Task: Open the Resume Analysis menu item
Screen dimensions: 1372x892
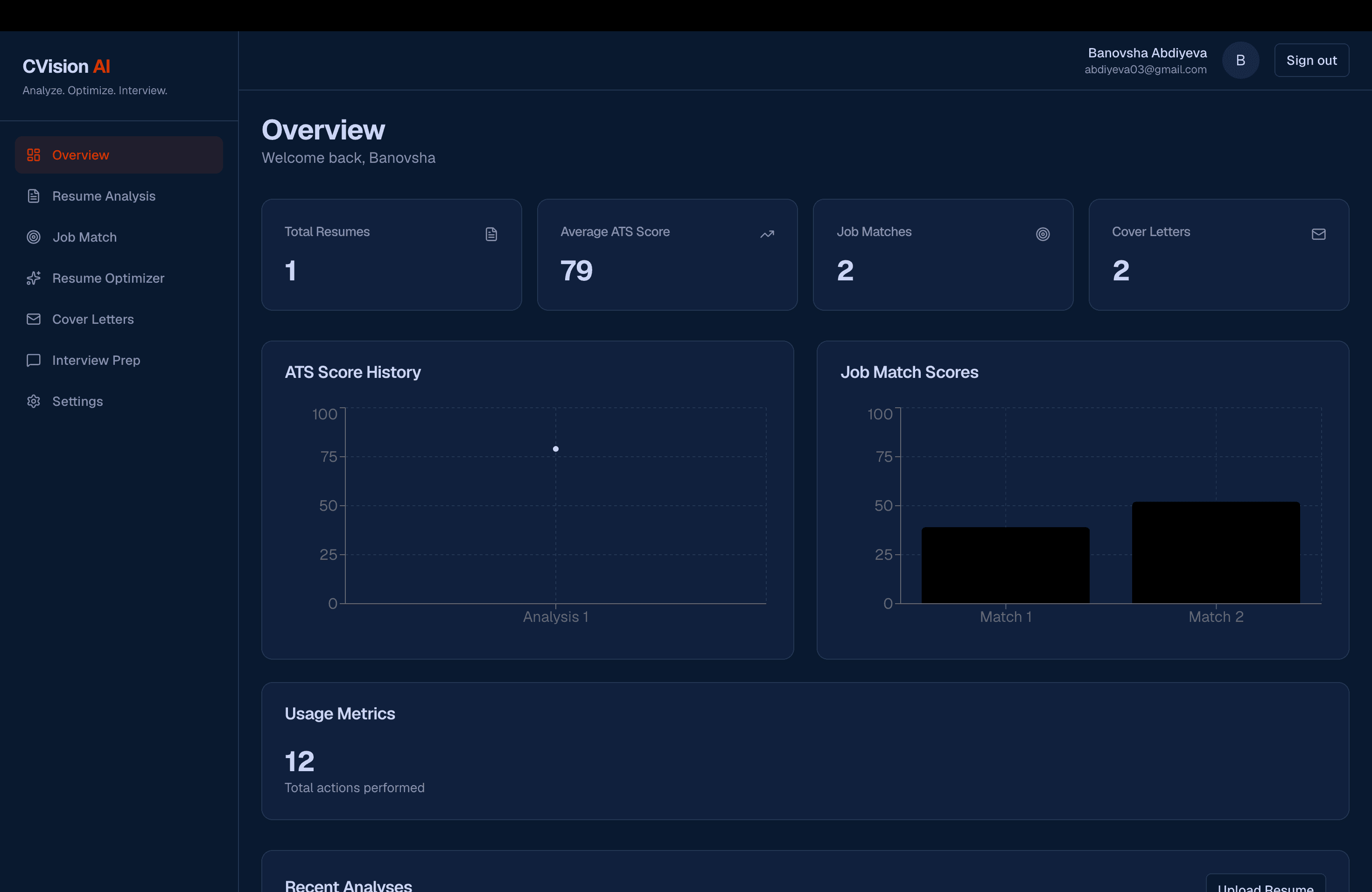Action: (119, 196)
